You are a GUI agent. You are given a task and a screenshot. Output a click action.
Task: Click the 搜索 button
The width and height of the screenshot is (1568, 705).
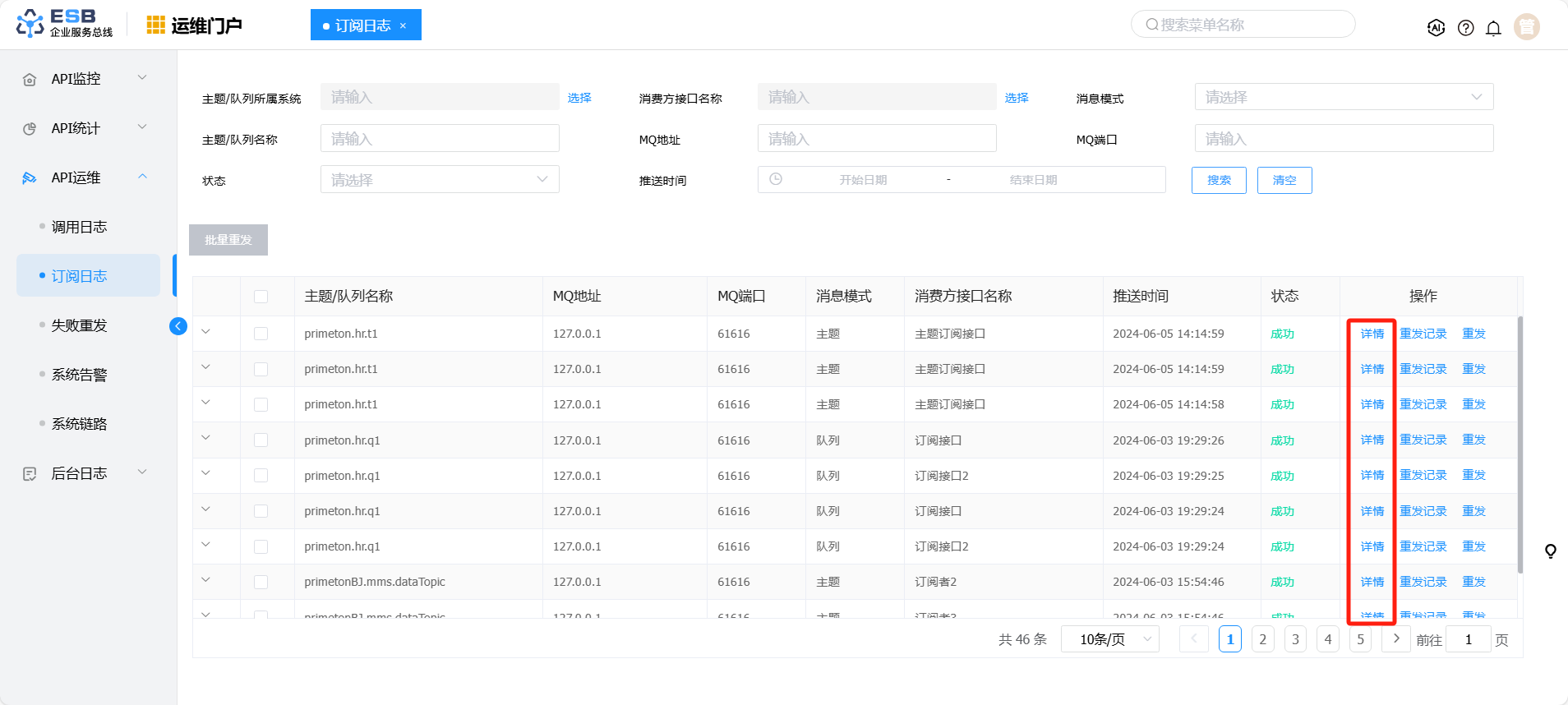coord(1218,181)
